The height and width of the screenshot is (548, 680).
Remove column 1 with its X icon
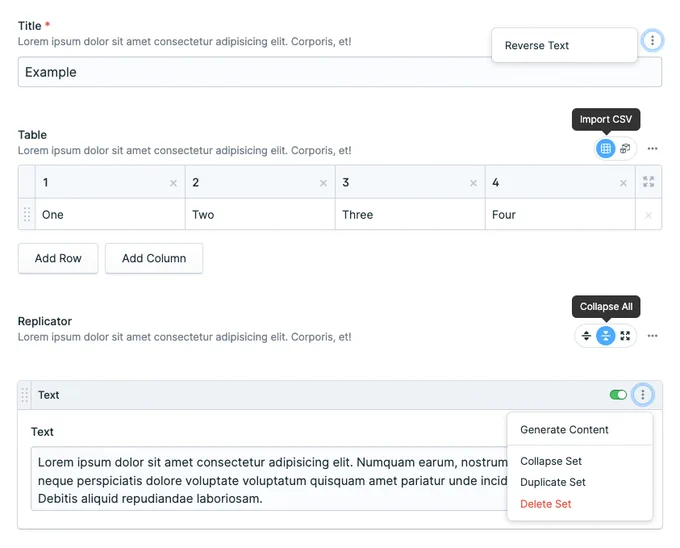(x=173, y=183)
